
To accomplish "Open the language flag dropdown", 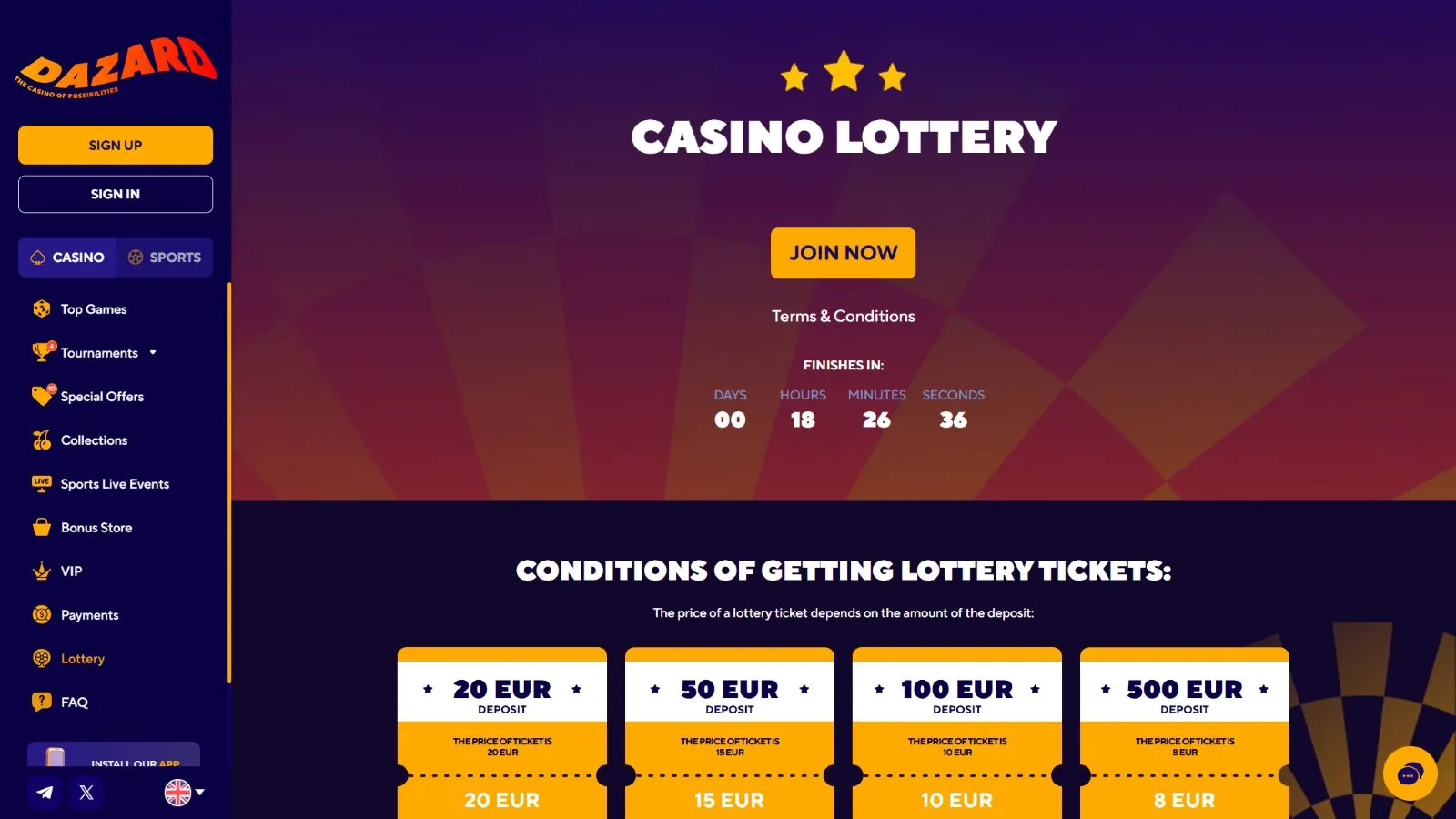I will pyautogui.click(x=185, y=793).
